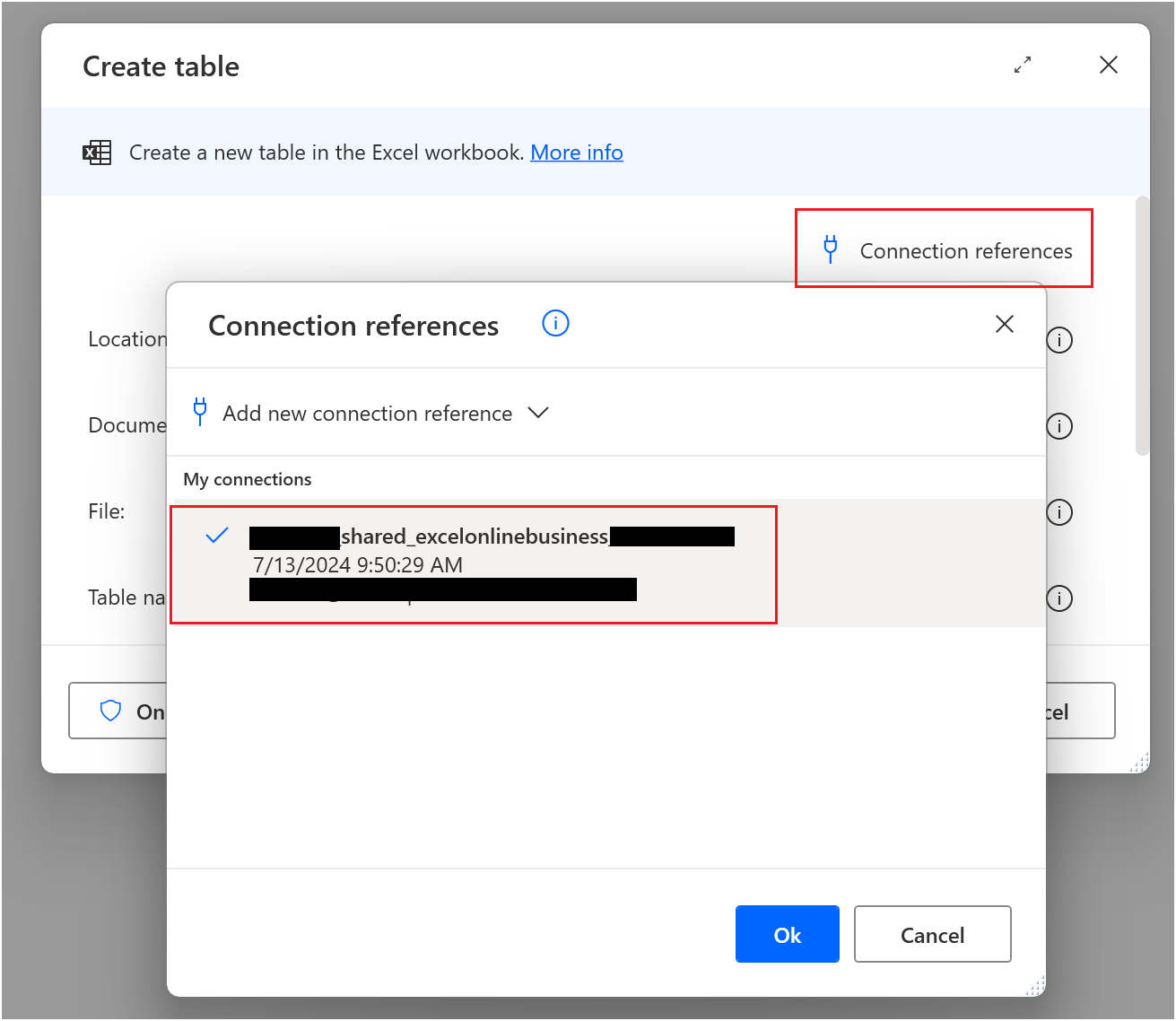Click the My connections section label
This screenshot has width=1176, height=1021.
point(248,479)
